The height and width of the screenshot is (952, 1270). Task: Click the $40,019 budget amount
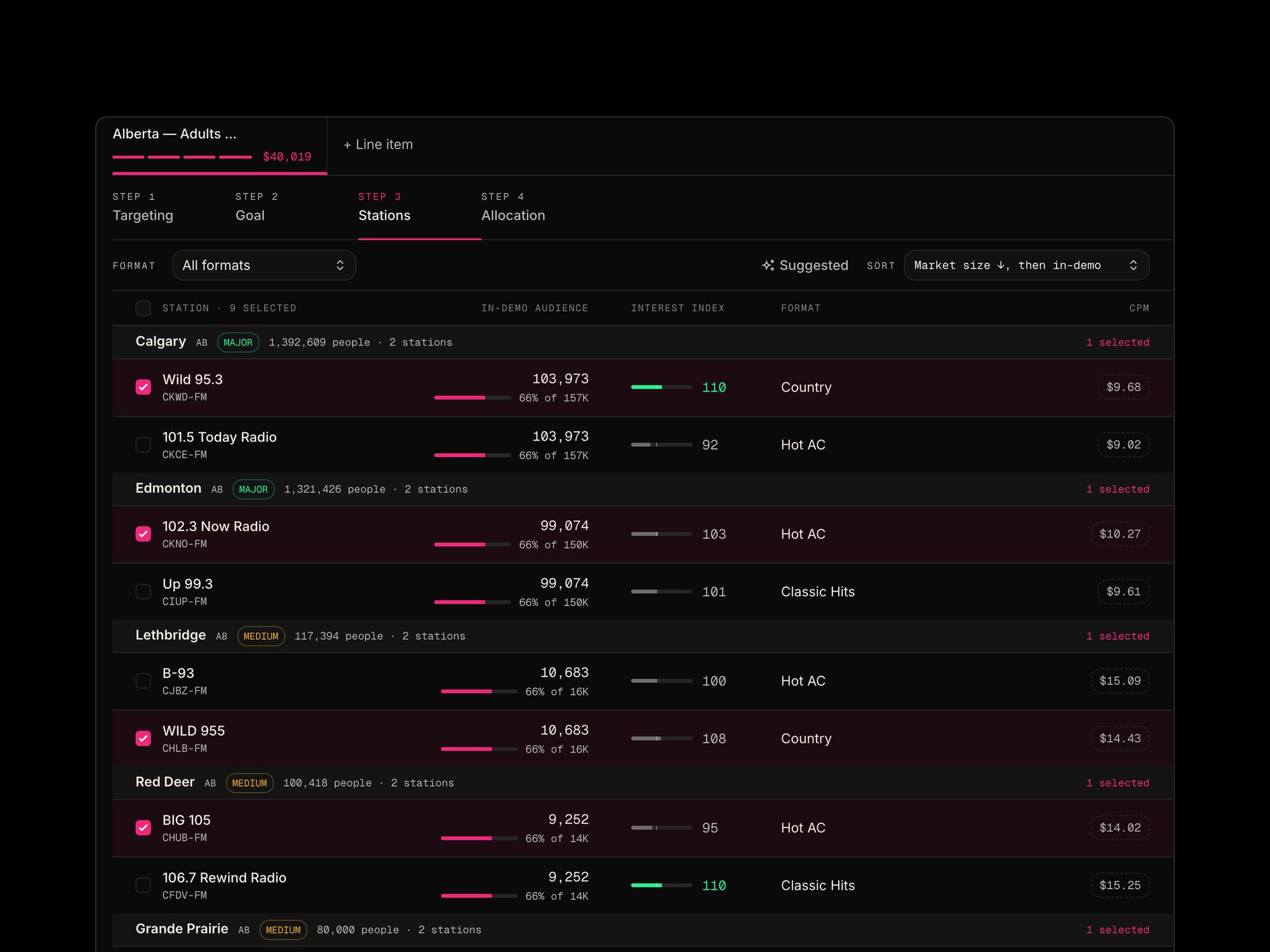click(287, 157)
